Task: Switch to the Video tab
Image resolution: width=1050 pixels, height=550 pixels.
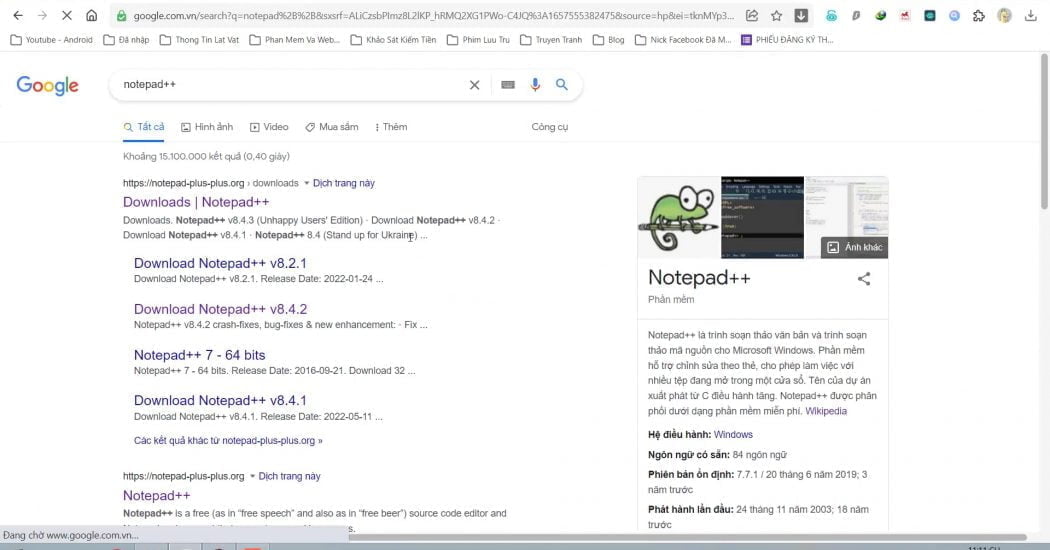Action: [269, 127]
